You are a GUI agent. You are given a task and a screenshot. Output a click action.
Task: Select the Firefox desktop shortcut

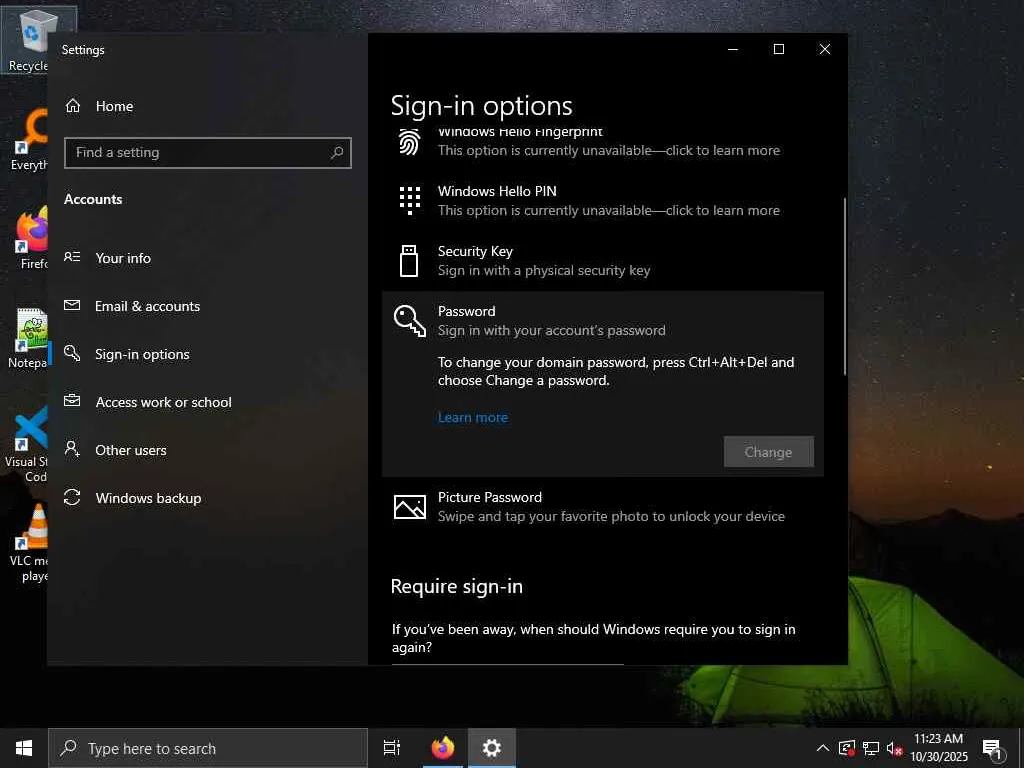[x=31, y=238]
